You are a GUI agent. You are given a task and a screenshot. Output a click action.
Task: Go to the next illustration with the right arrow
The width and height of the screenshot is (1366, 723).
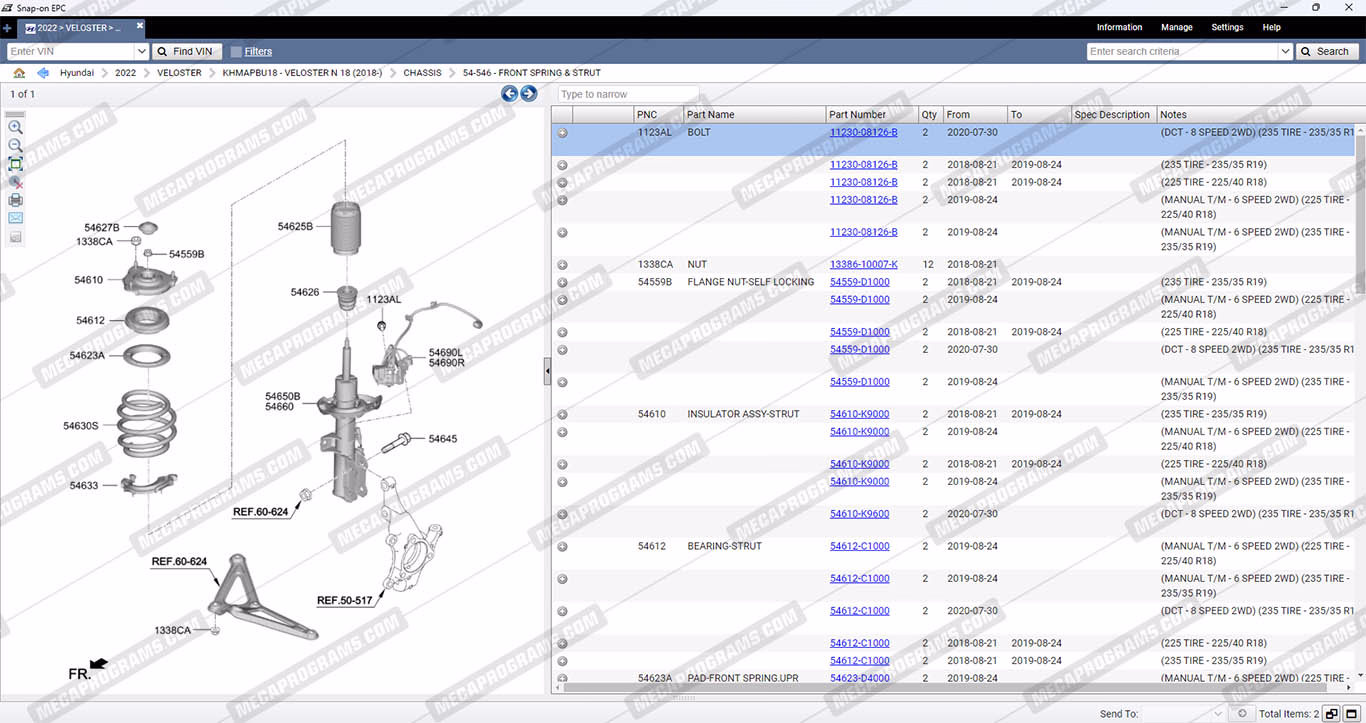[529, 94]
